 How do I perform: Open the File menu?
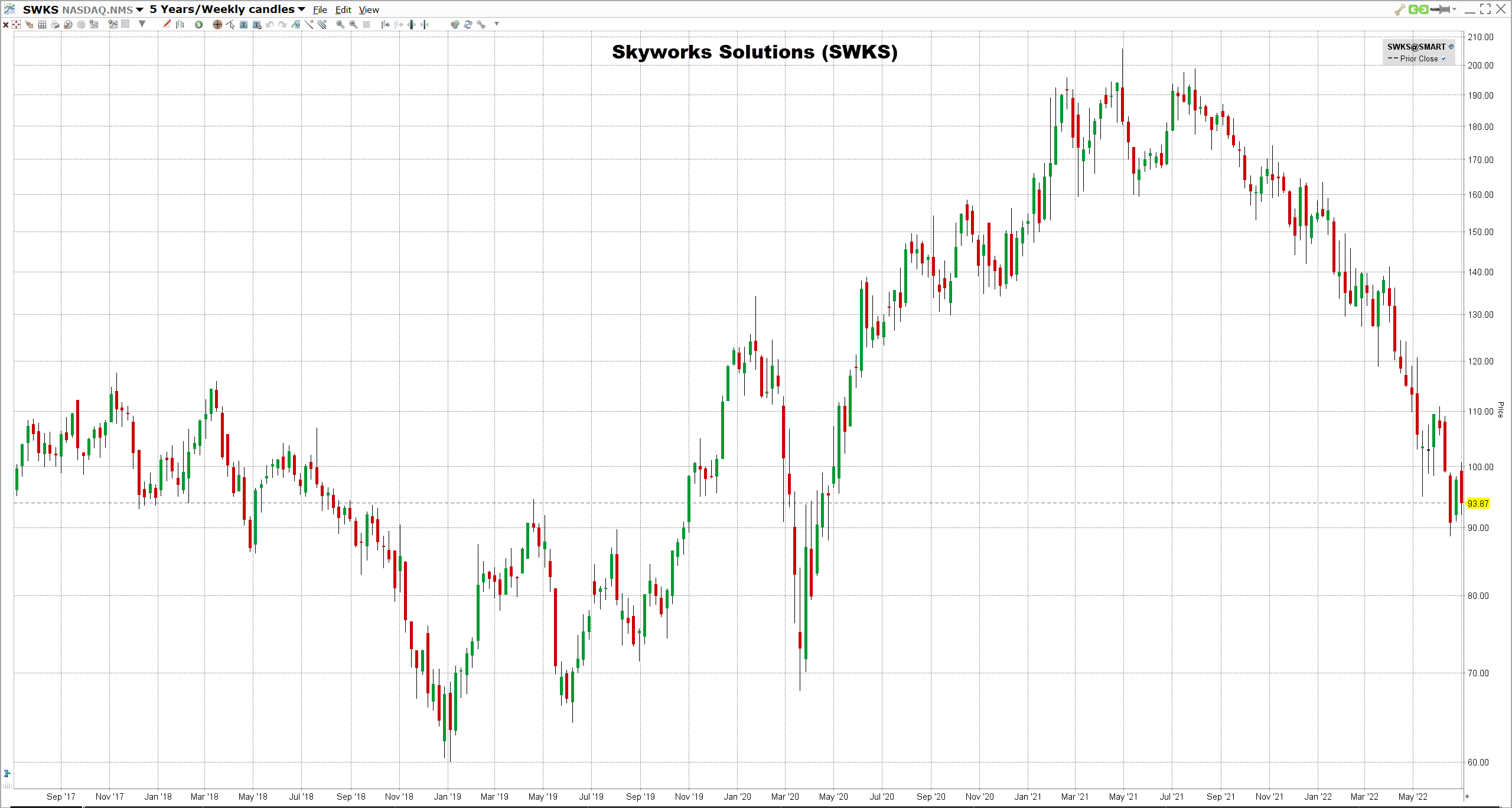point(320,9)
